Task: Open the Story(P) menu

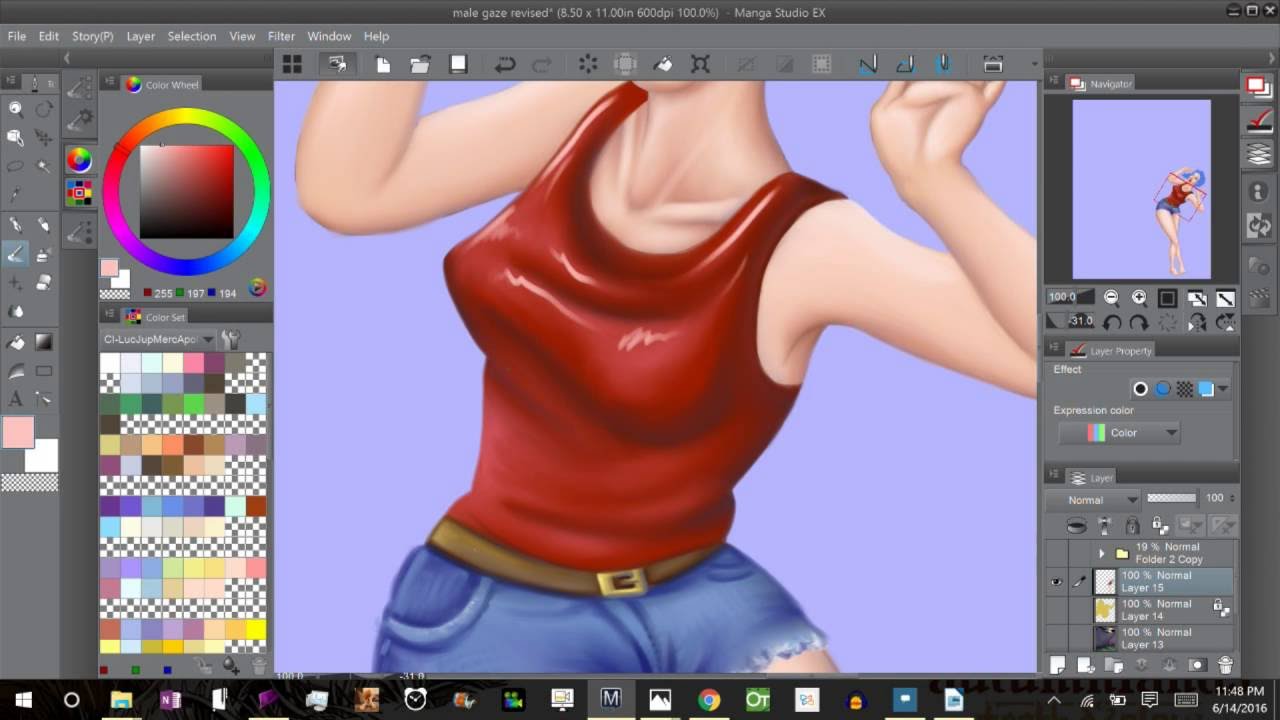Action: (x=92, y=36)
